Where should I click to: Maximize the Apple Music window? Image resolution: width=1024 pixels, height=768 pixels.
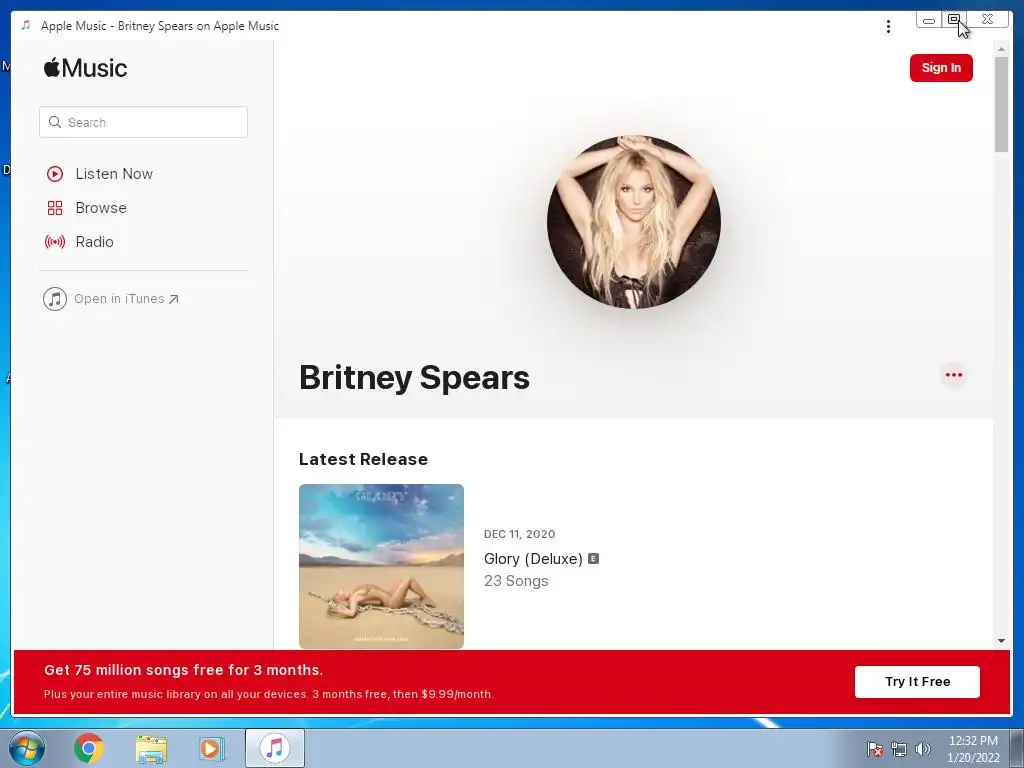pos(954,20)
